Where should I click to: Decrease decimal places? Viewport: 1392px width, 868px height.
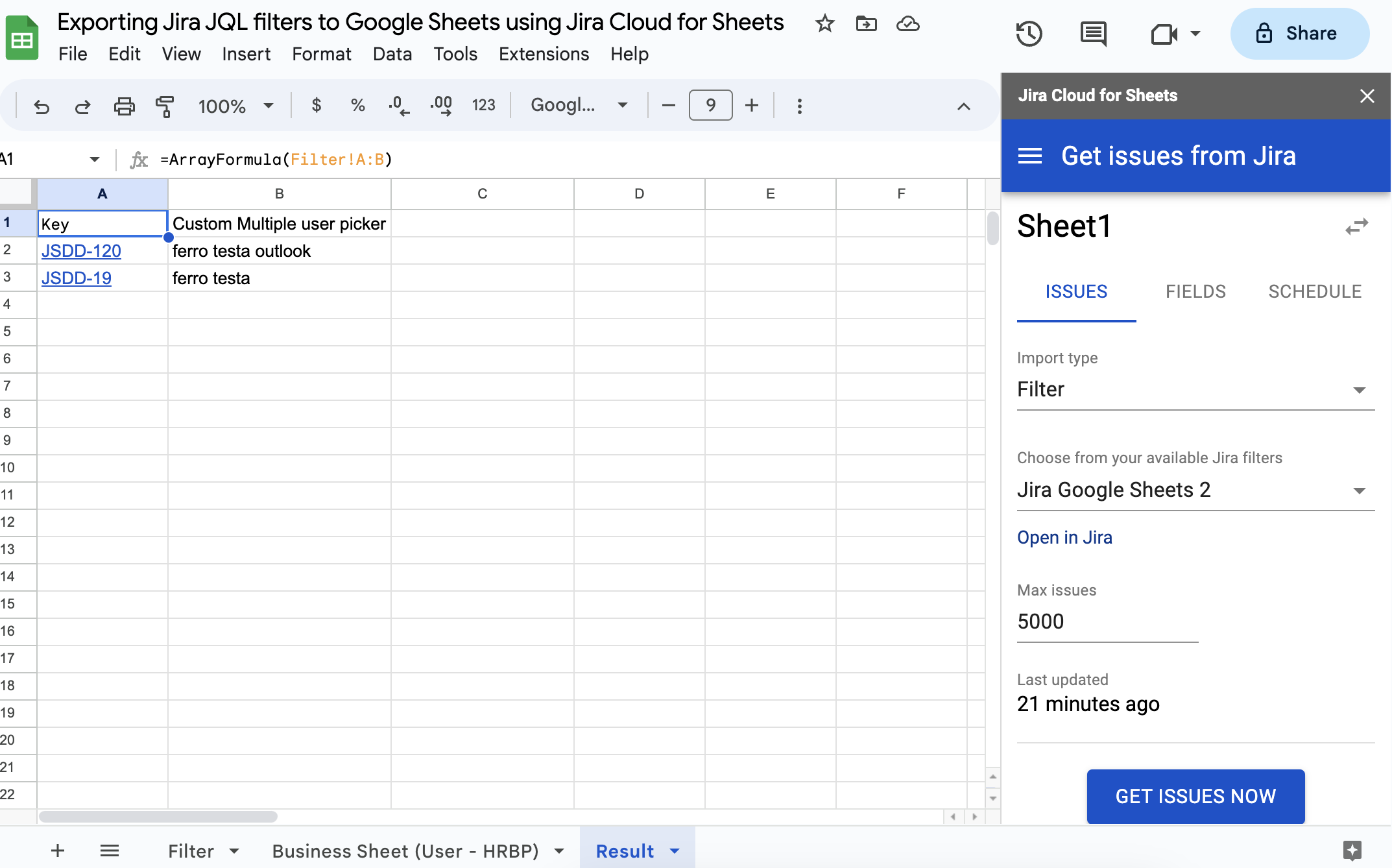pyautogui.click(x=398, y=105)
